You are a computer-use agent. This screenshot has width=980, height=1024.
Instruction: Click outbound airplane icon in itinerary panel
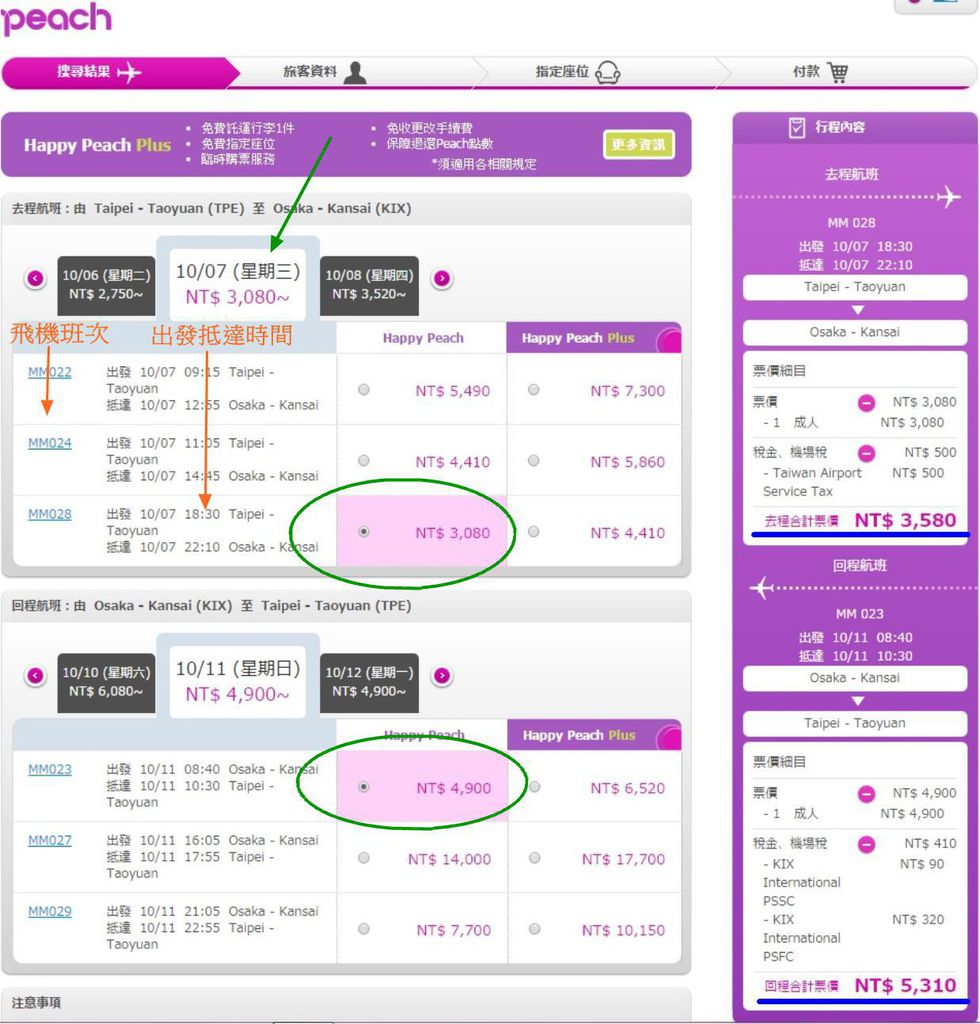[949, 197]
